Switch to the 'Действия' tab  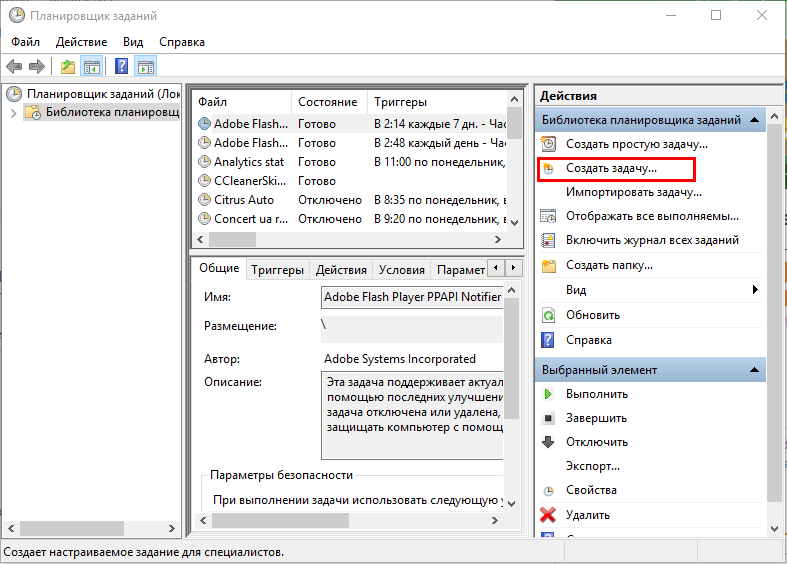pos(341,270)
